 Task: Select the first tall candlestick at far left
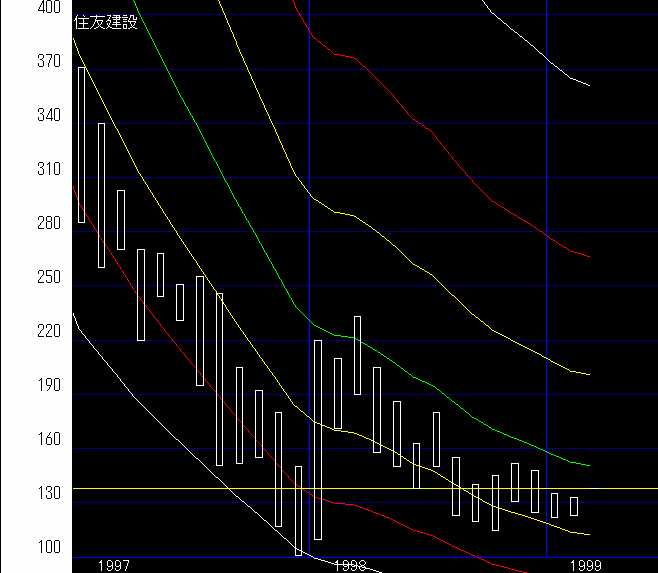(x=82, y=145)
